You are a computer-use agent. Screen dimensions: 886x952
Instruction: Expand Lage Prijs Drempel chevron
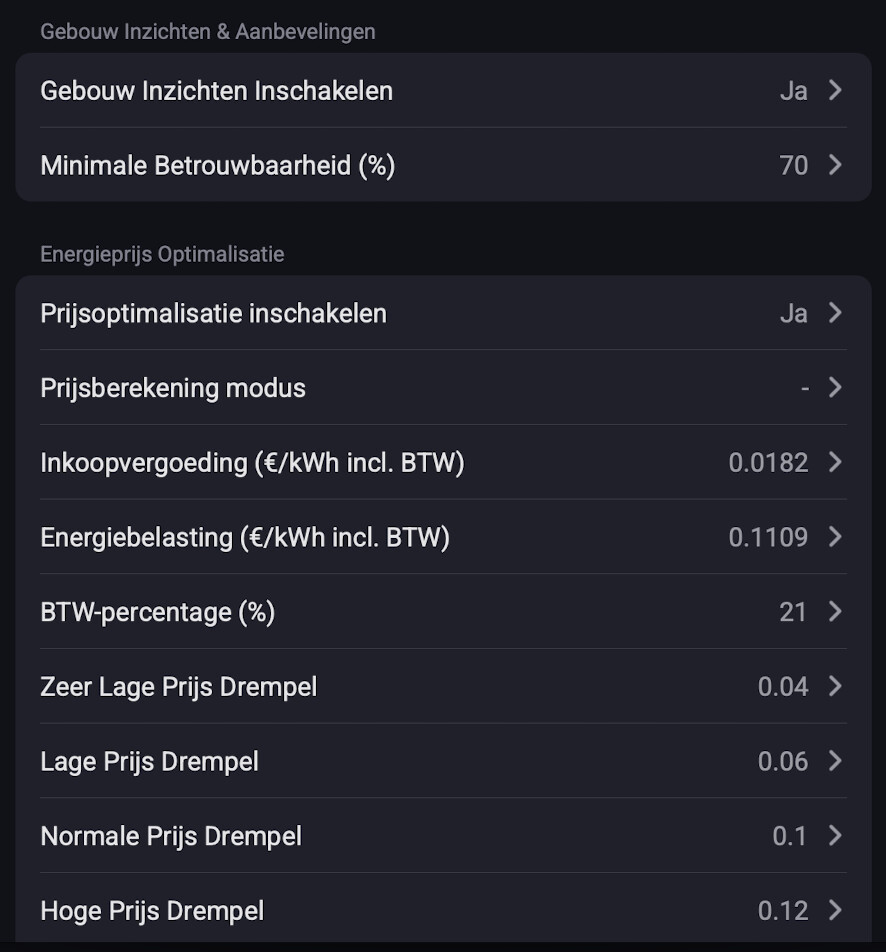[836, 761]
